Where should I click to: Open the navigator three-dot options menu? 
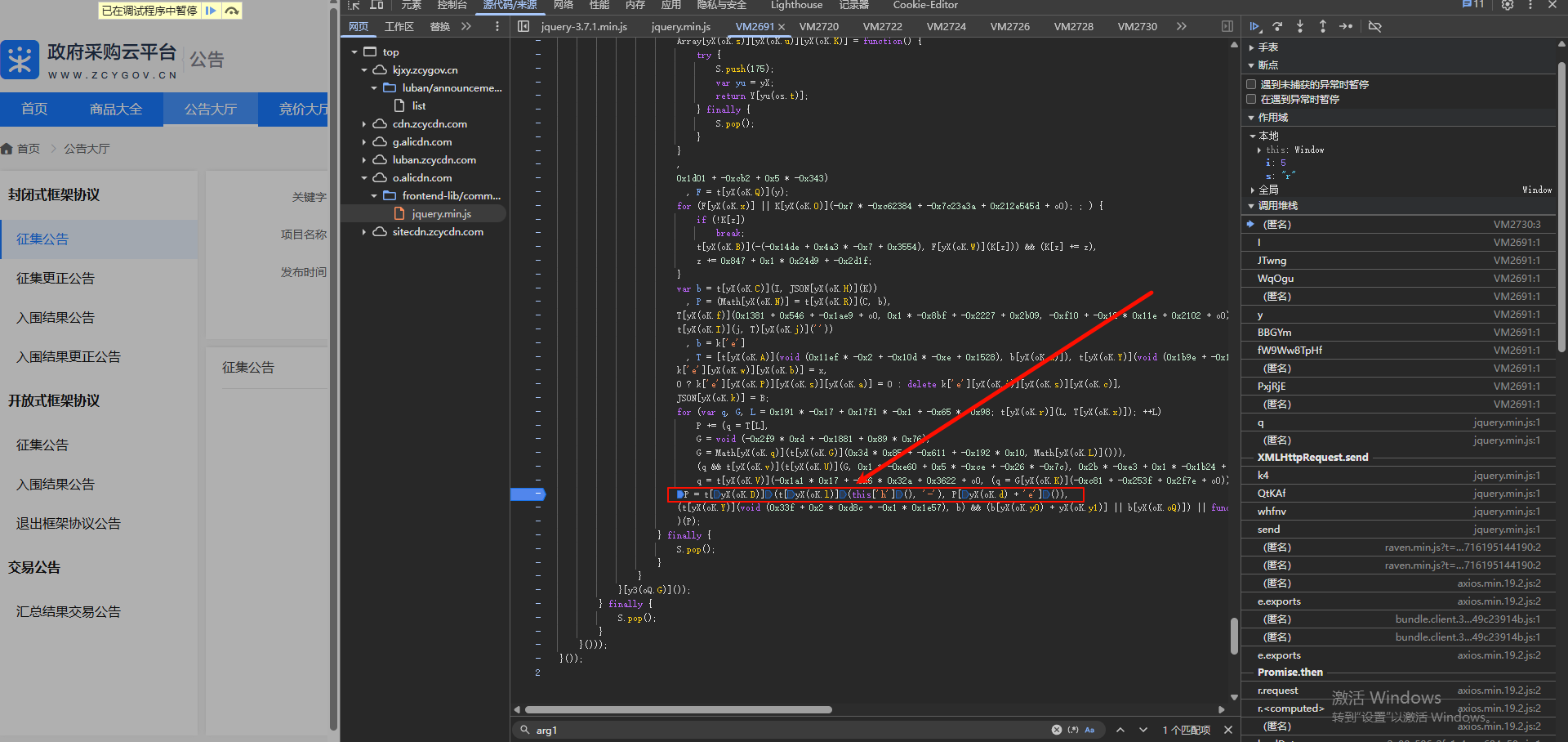point(497,26)
